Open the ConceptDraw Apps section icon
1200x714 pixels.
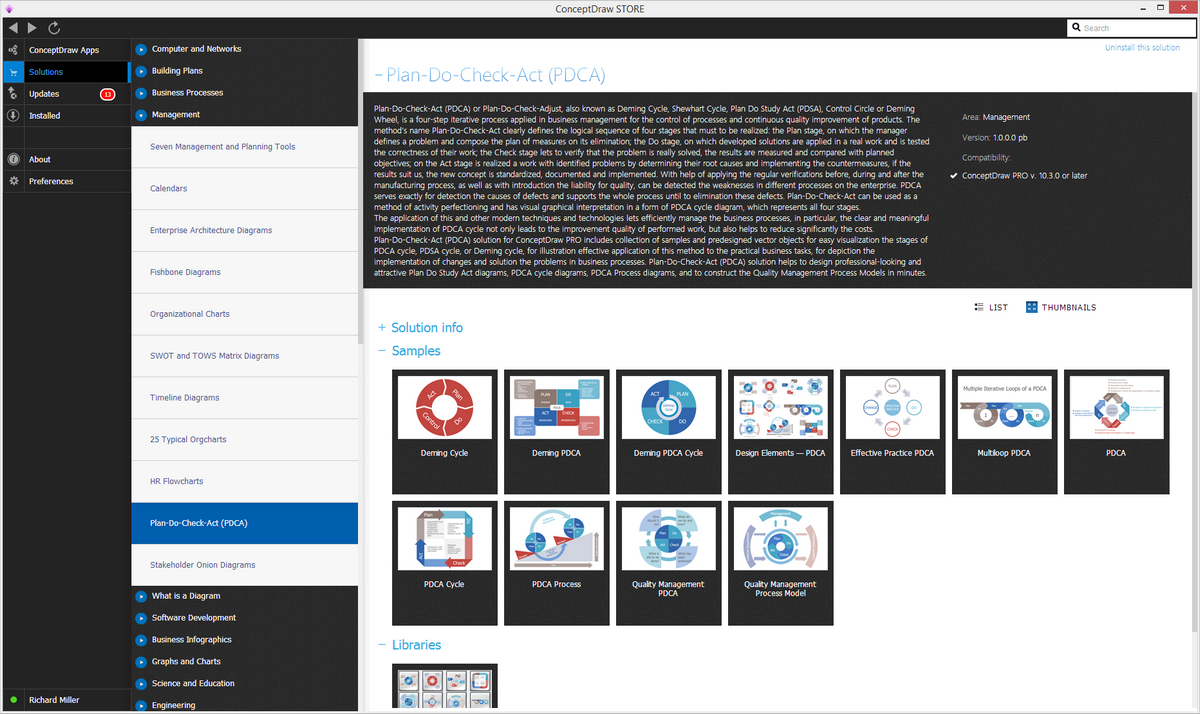pyautogui.click(x=12, y=50)
